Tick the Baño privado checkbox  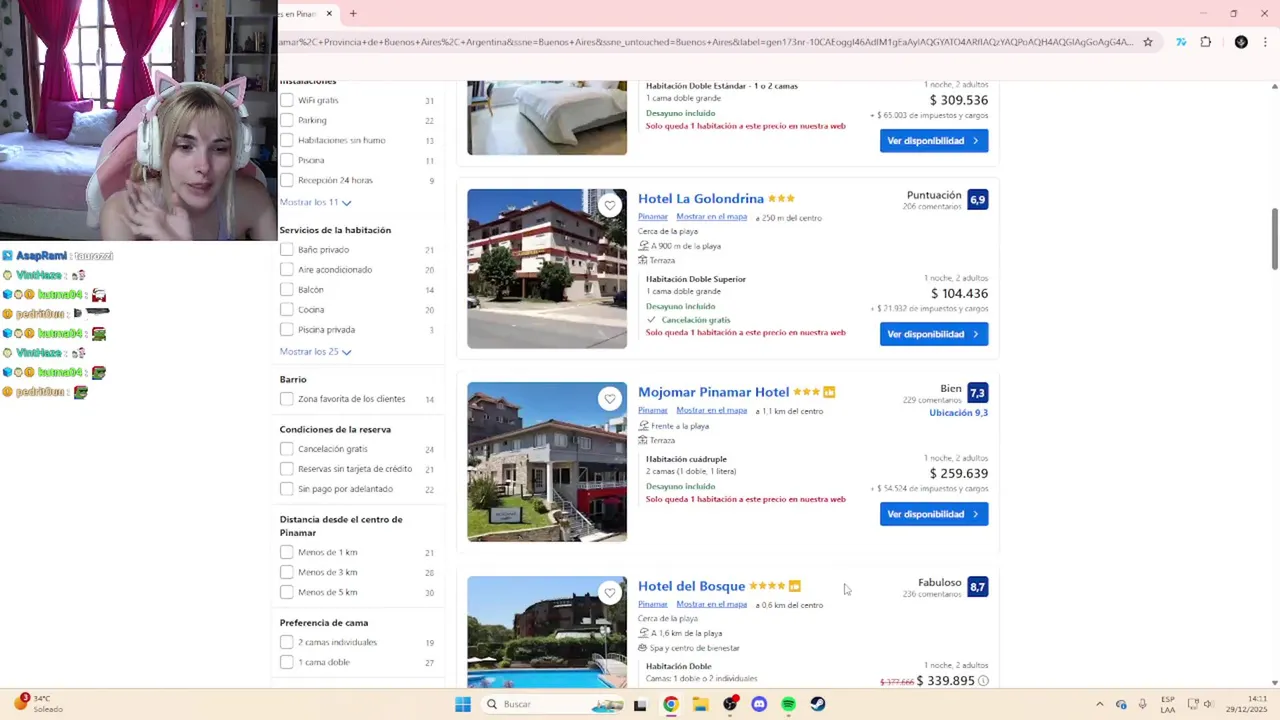click(287, 249)
